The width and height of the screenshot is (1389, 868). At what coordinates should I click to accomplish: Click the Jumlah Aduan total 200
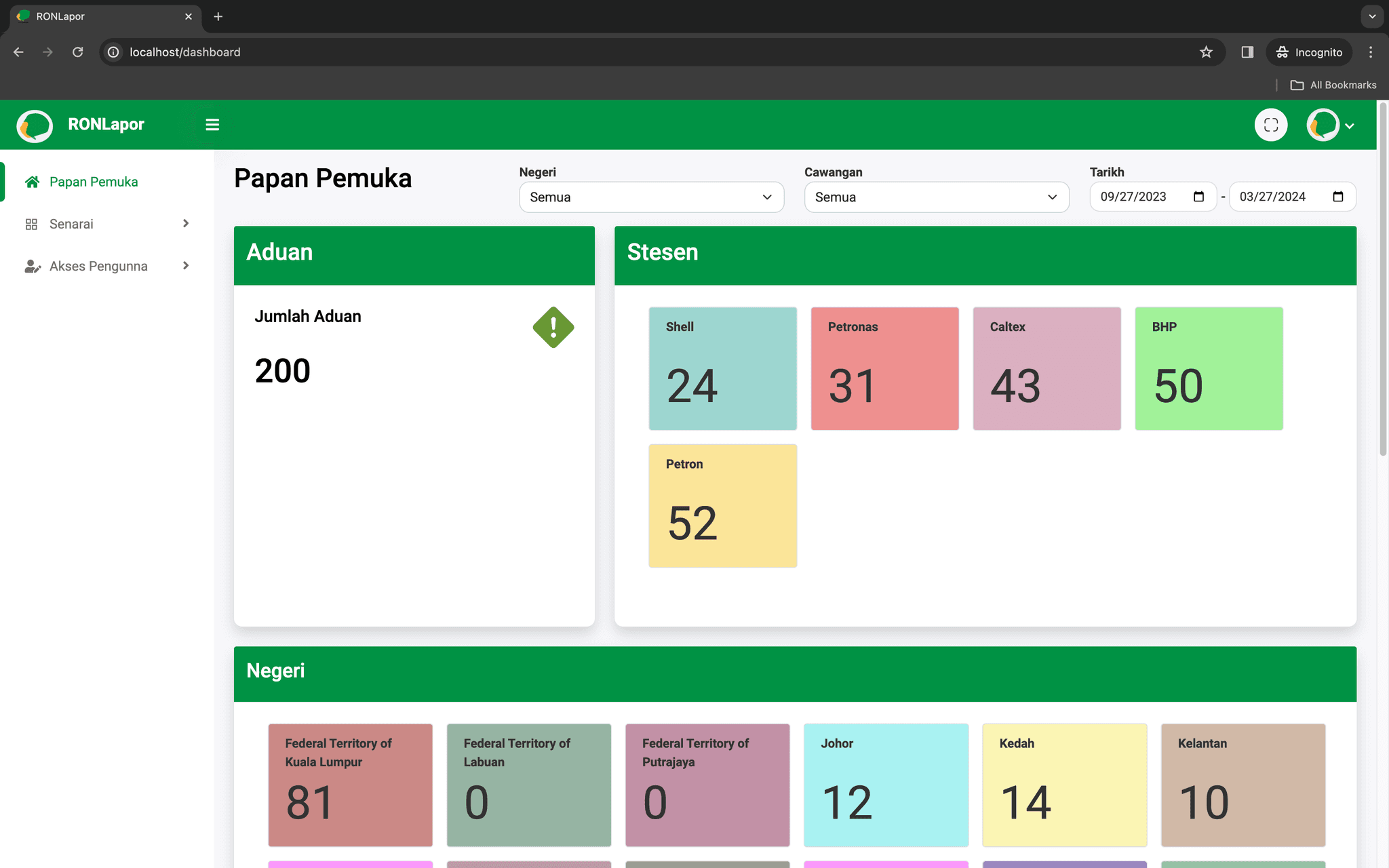283,371
